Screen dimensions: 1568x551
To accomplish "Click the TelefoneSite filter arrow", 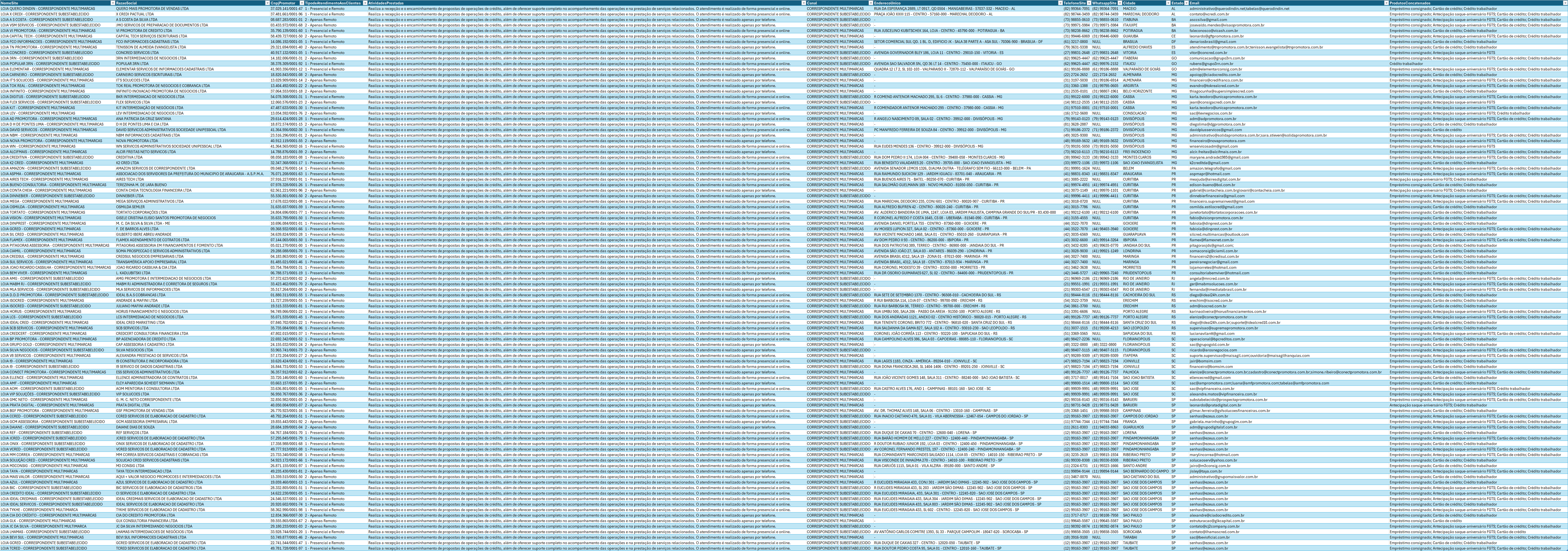I will pyautogui.click(x=1088, y=3).
